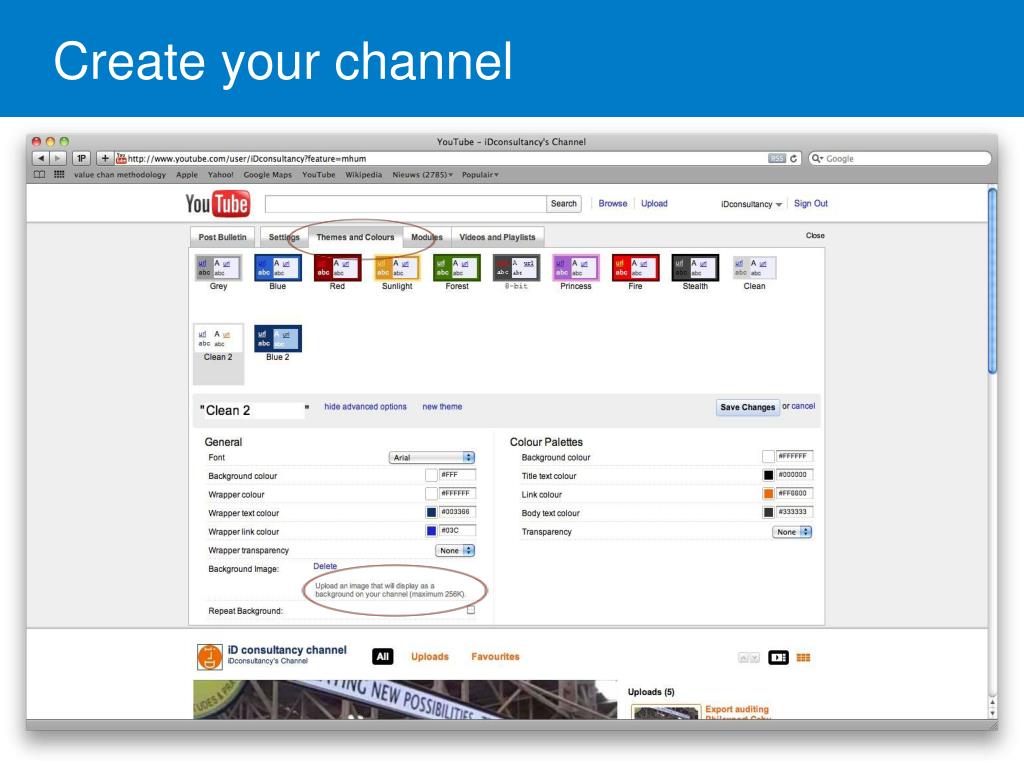Screen dimensions: 1024x768
Task: Choose the Princess theme
Action: point(575,268)
